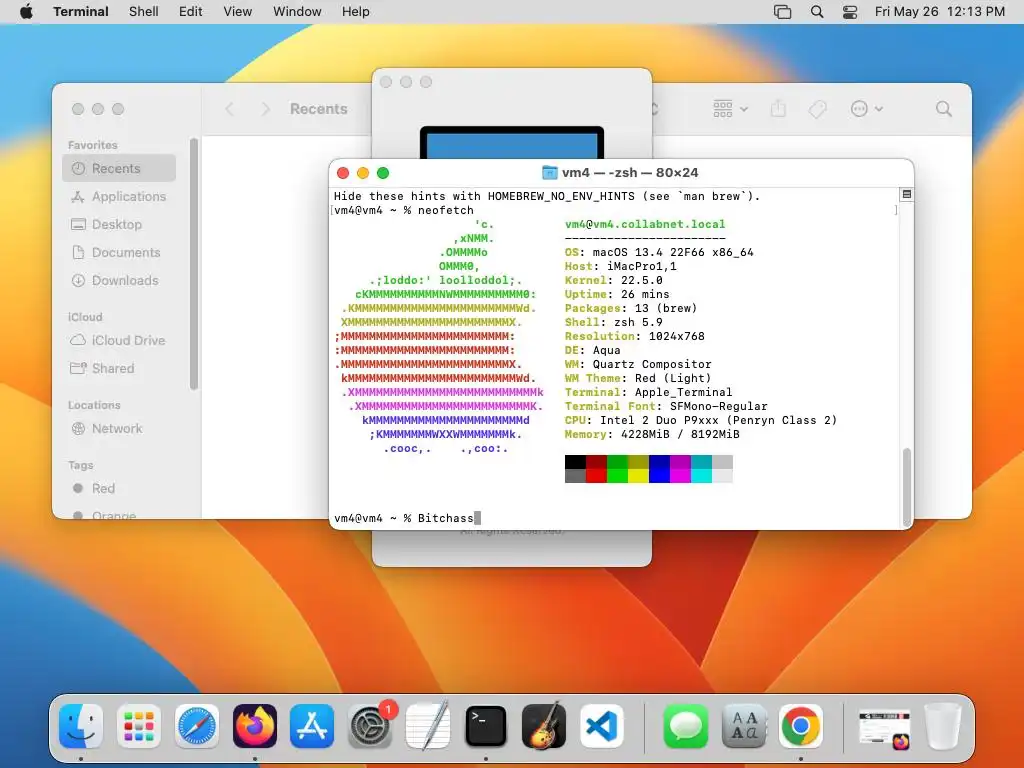Click the date and time in menu bar
The height and width of the screenshot is (768, 1024).
(940, 12)
